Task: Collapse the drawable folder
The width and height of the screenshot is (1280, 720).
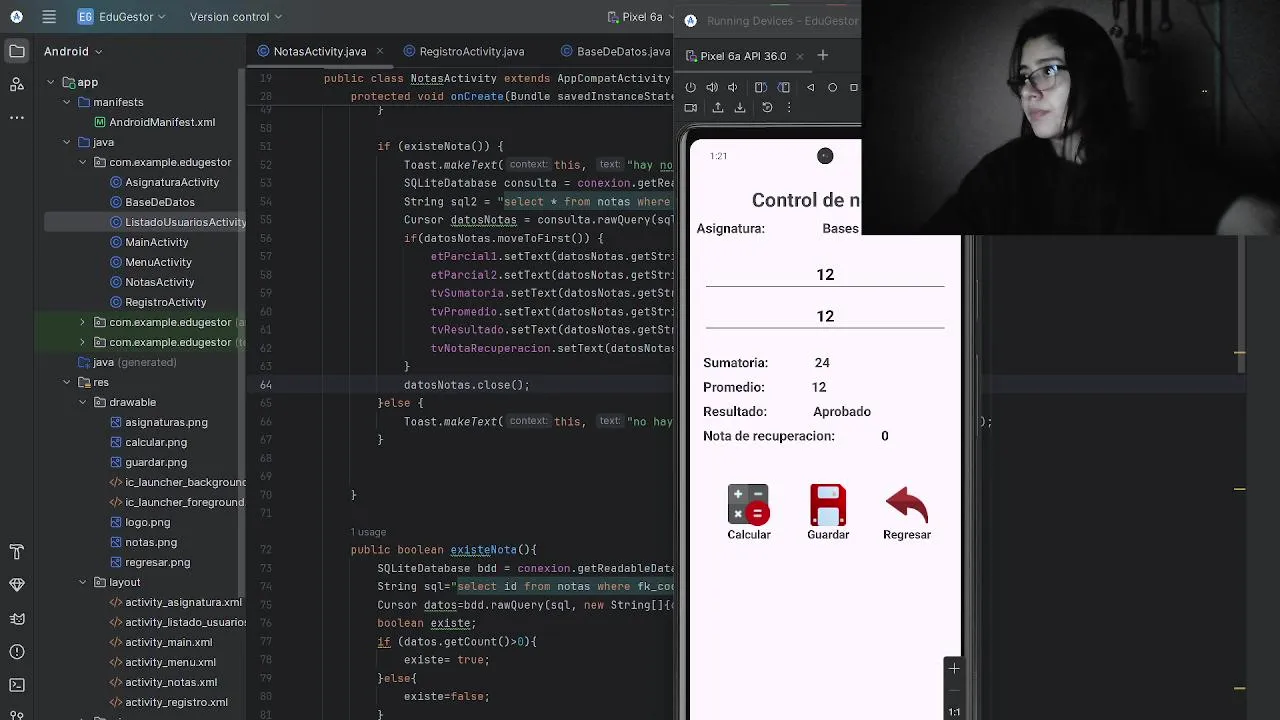Action: pos(83,402)
